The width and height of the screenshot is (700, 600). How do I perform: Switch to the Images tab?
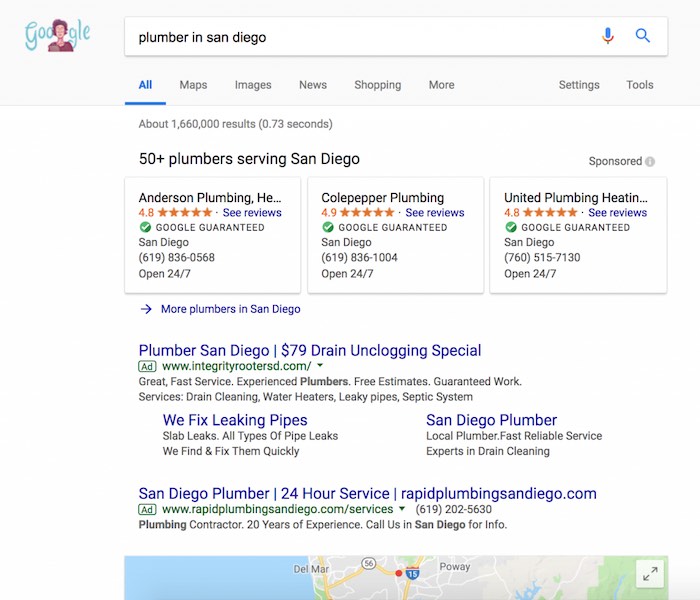coord(253,85)
